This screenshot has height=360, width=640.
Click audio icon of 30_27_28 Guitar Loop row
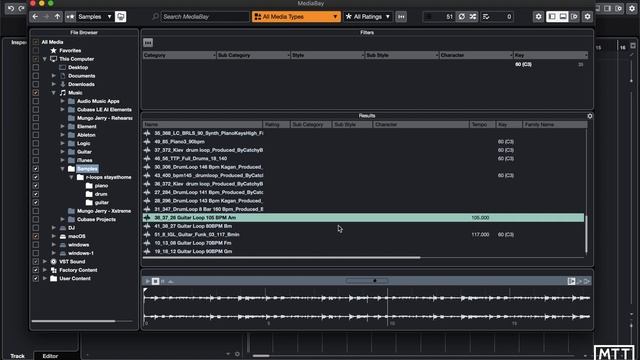click(147, 218)
